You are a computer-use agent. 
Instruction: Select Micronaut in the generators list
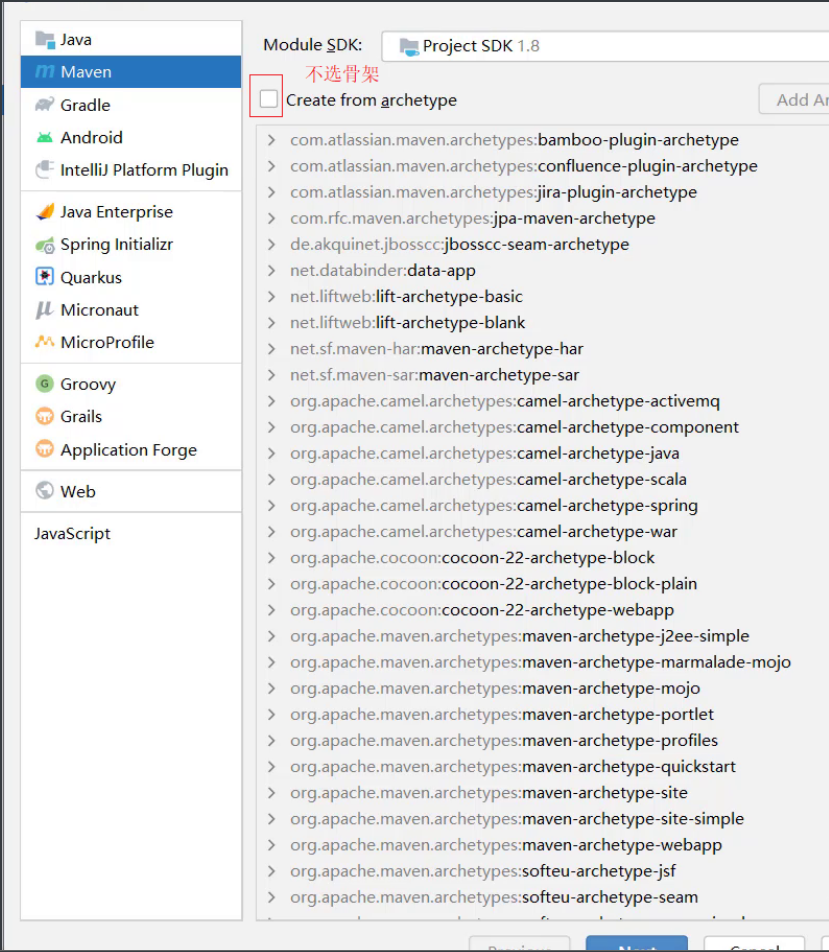(x=131, y=310)
